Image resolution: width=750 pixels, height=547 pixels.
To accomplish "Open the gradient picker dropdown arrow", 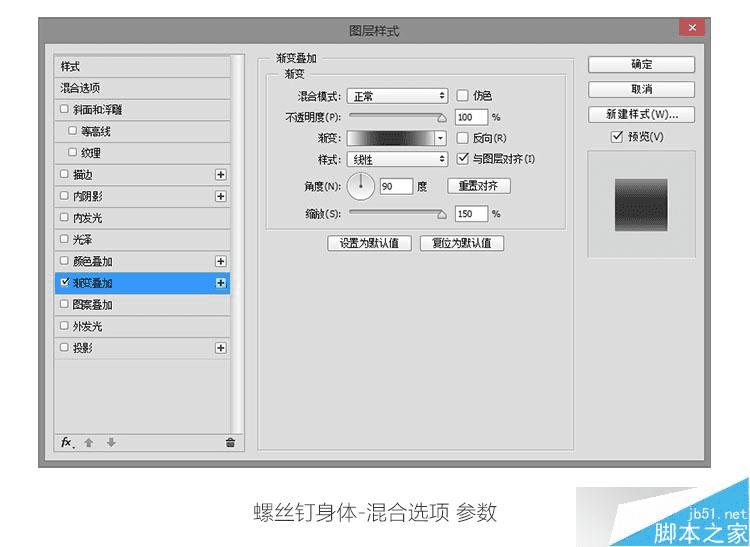I will [x=440, y=139].
